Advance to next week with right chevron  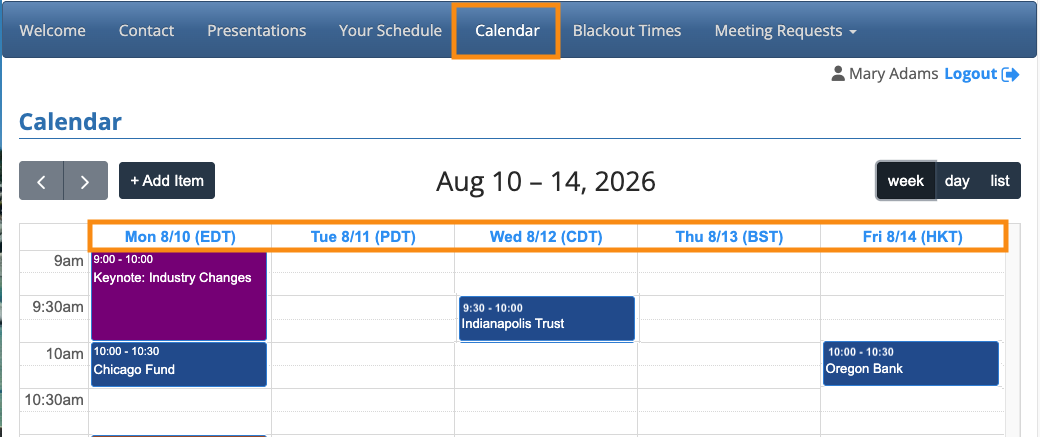click(86, 180)
